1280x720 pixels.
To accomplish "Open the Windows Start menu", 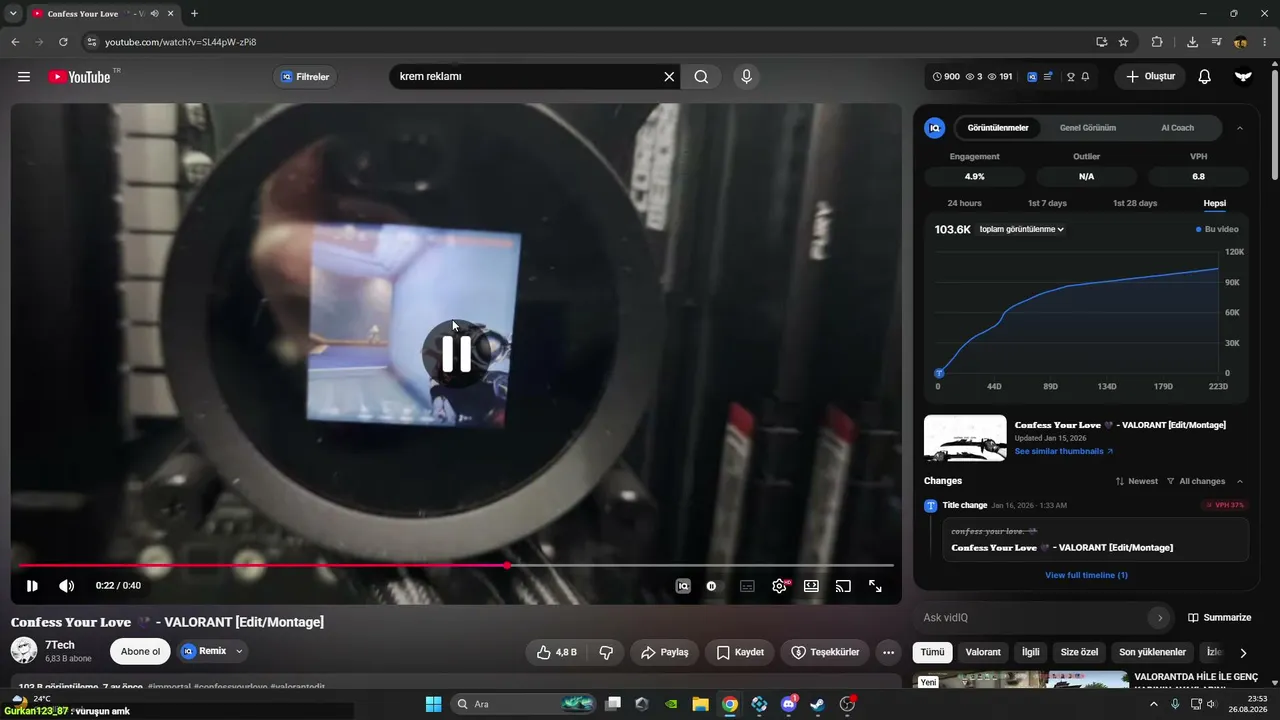I will [x=434, y=704].
